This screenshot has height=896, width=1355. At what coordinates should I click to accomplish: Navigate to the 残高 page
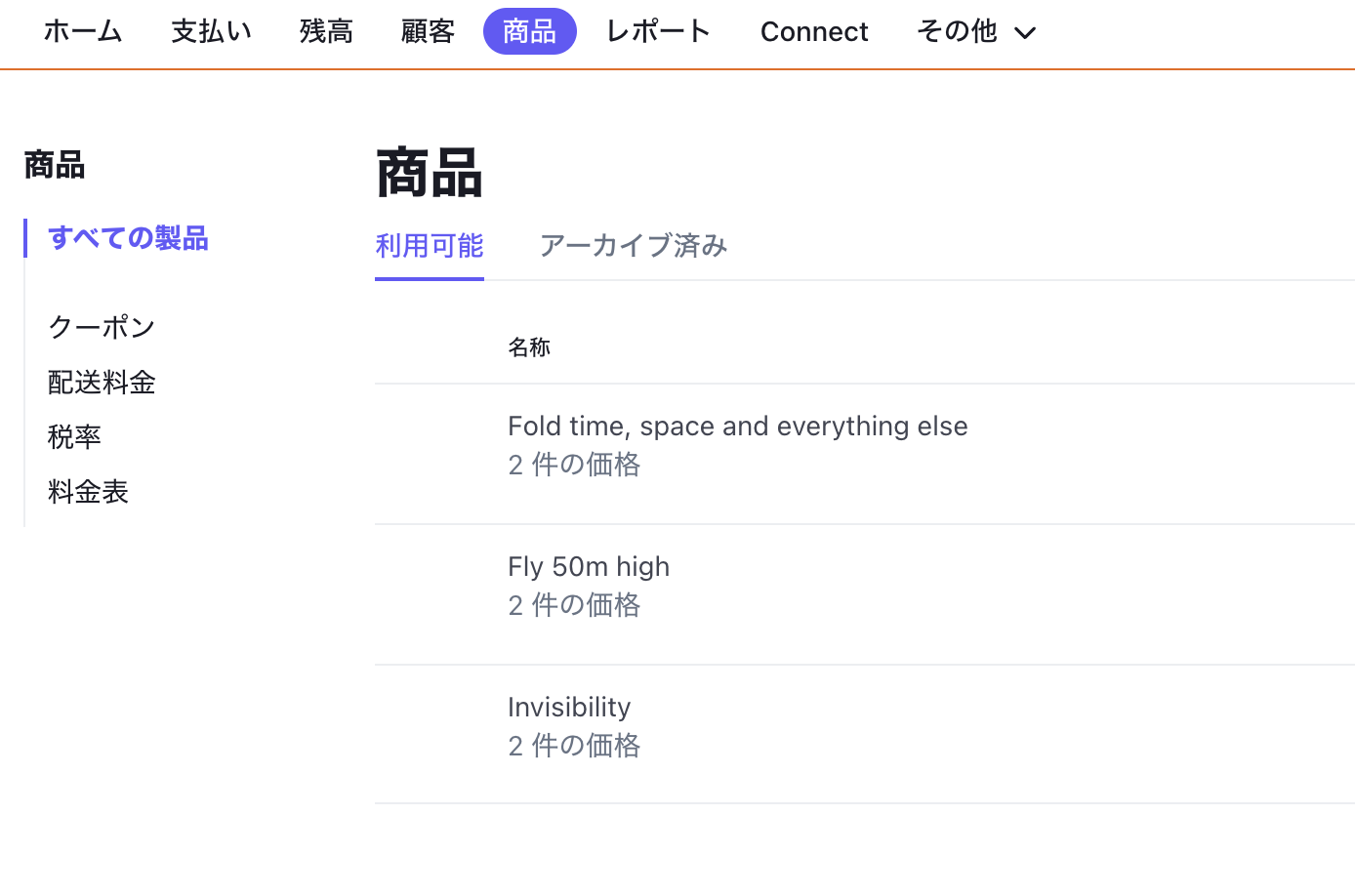[x=326, y=31]
